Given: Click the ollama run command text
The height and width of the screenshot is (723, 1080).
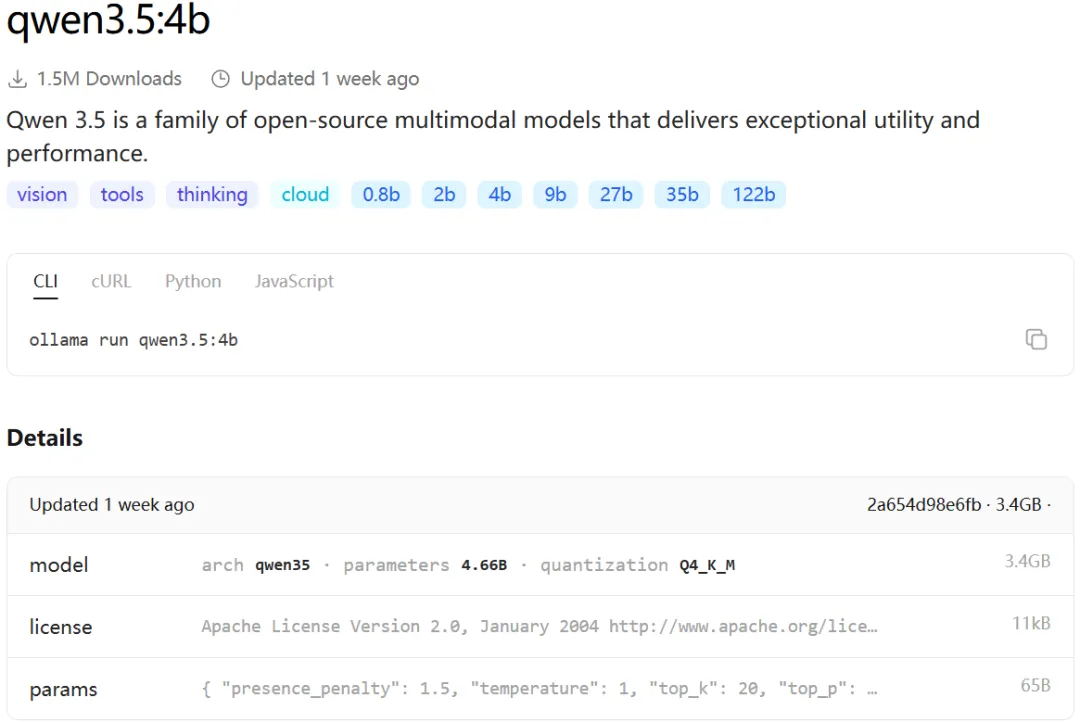Looking at the screenshot, I should [x=133, y=340].
